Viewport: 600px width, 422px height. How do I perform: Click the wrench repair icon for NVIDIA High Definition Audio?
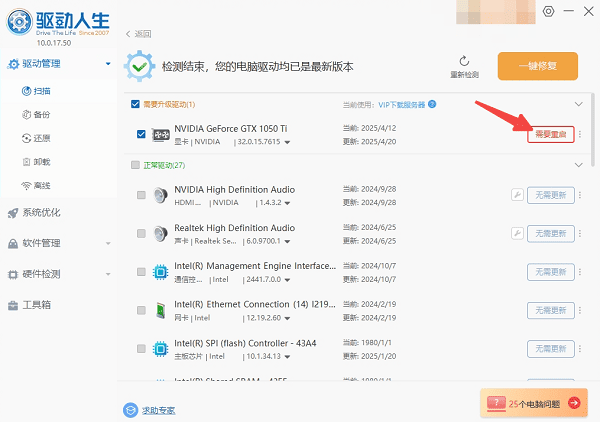click(x=517, y=195)
